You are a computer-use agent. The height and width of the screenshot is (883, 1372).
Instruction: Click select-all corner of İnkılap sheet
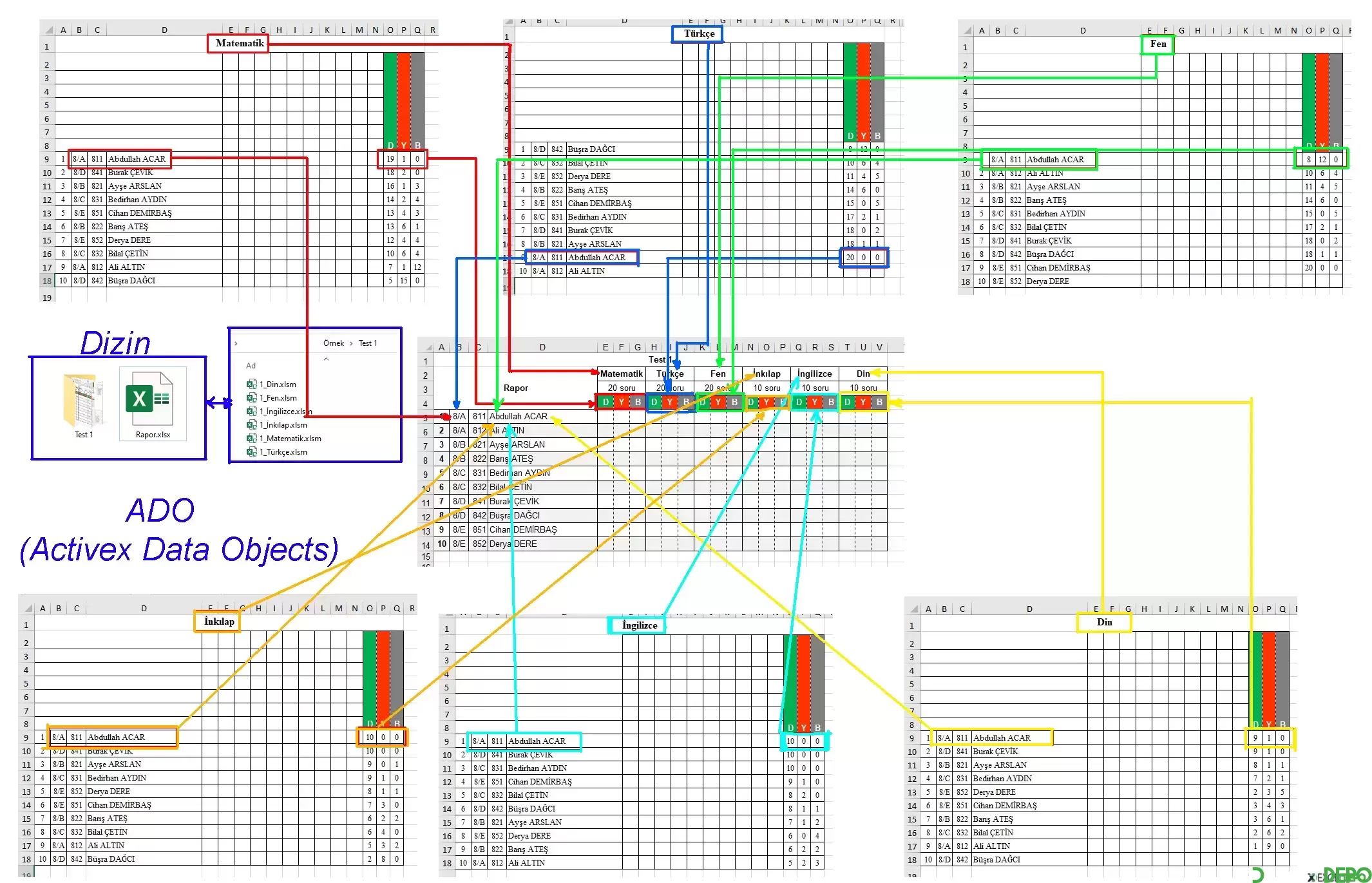[x=26, y=608]
